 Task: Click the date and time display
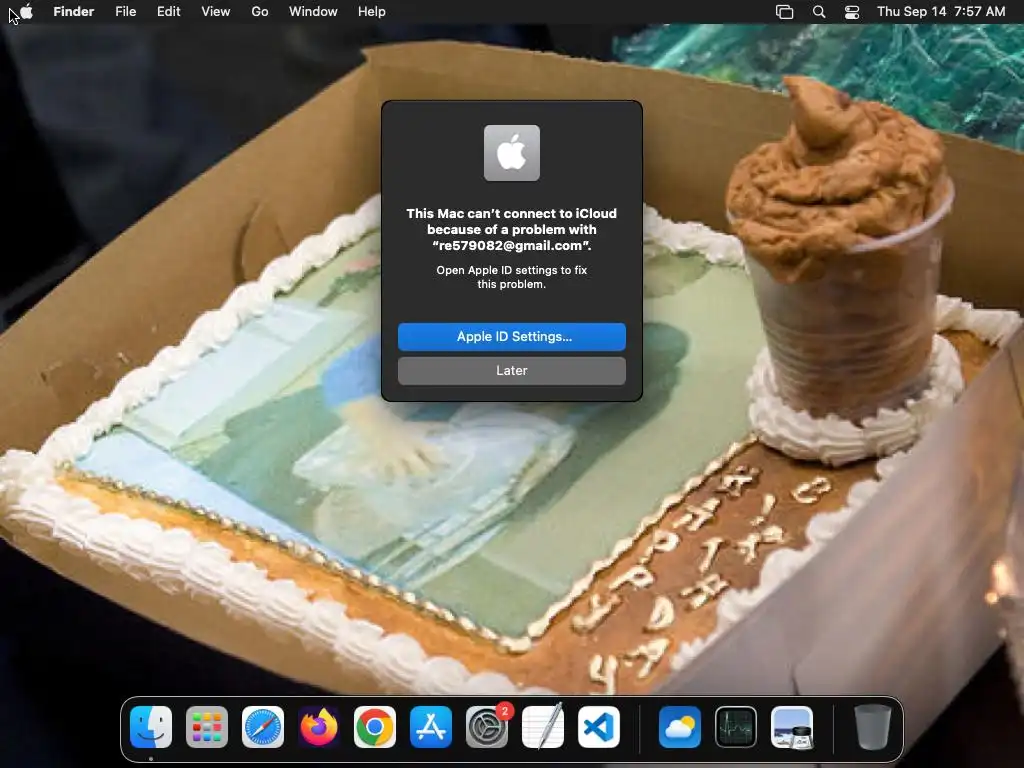[x=940, y=11]
